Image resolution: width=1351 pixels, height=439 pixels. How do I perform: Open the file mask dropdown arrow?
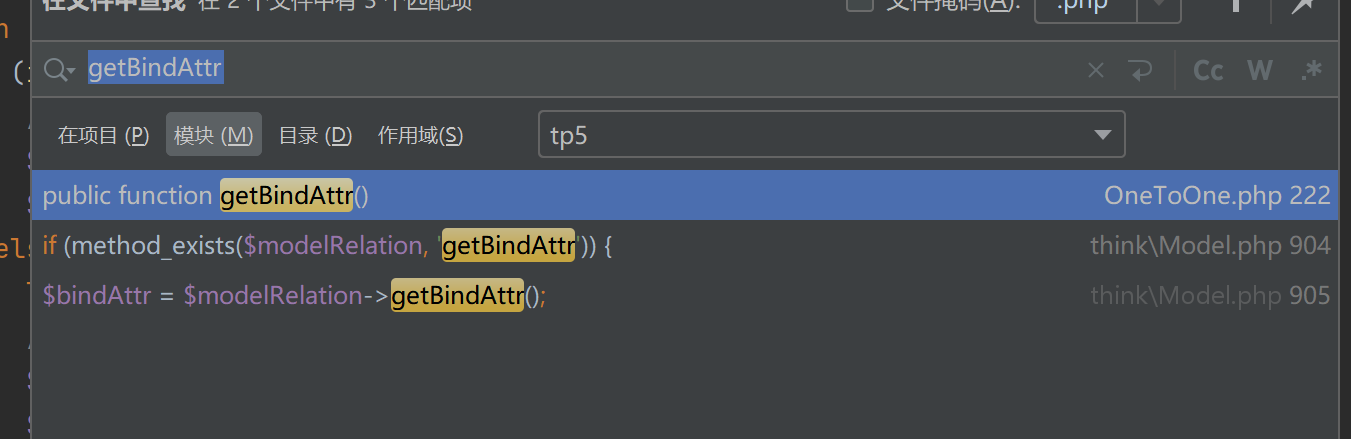[1160, 6]
